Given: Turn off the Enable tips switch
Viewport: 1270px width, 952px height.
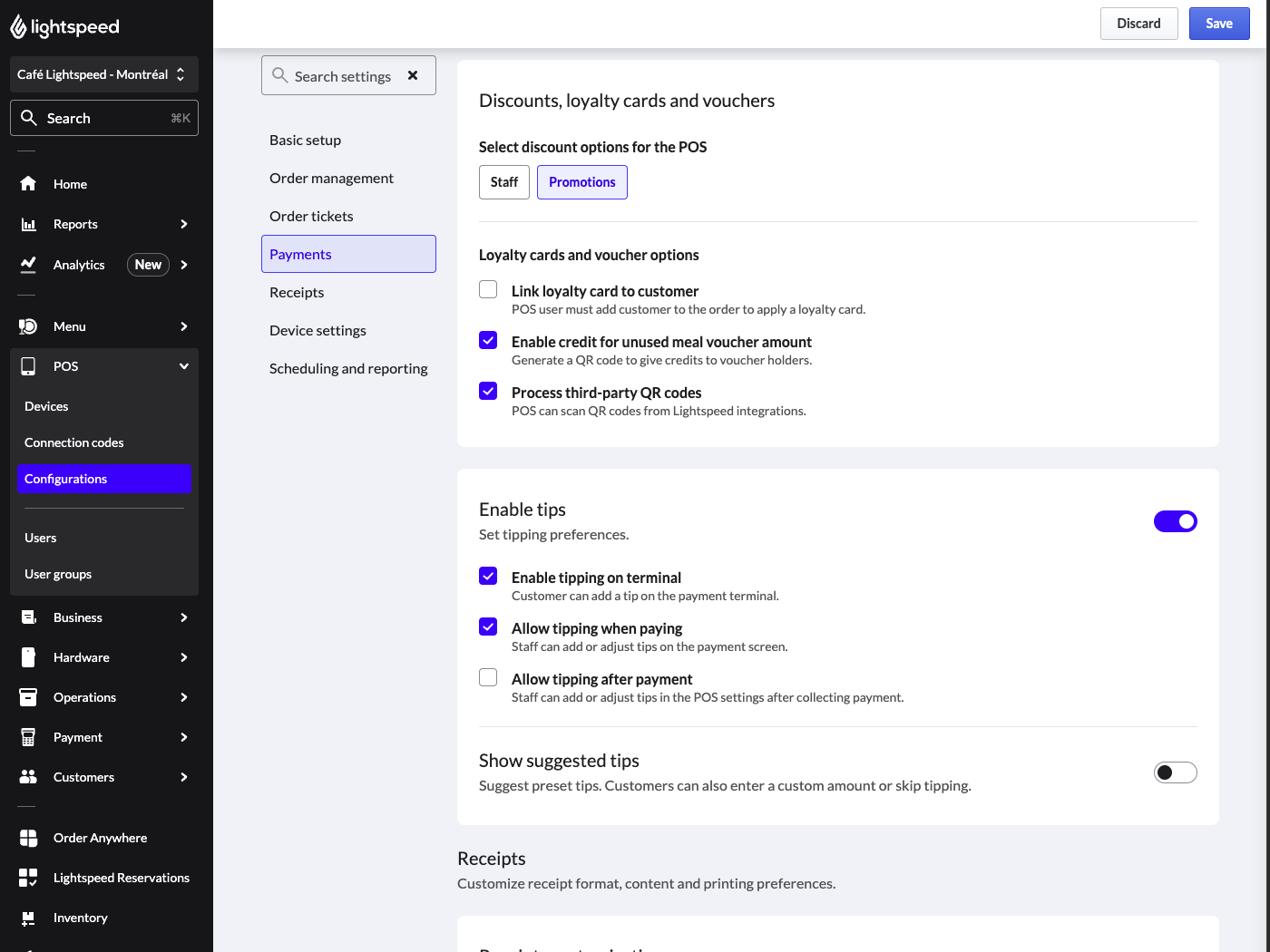Looking at the screenshot, I should [x=1175, y=521].
